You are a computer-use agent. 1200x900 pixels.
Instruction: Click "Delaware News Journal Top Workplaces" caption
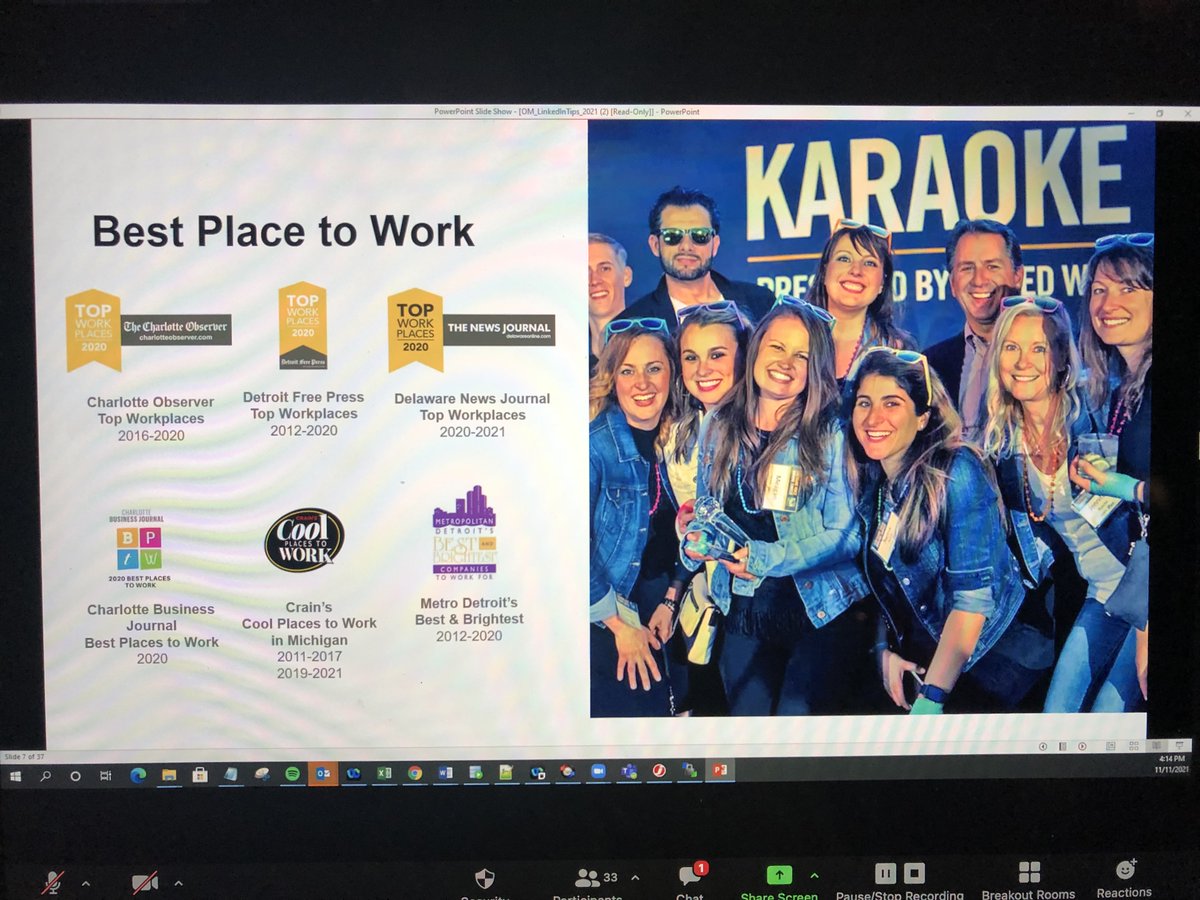coord(472,406)
